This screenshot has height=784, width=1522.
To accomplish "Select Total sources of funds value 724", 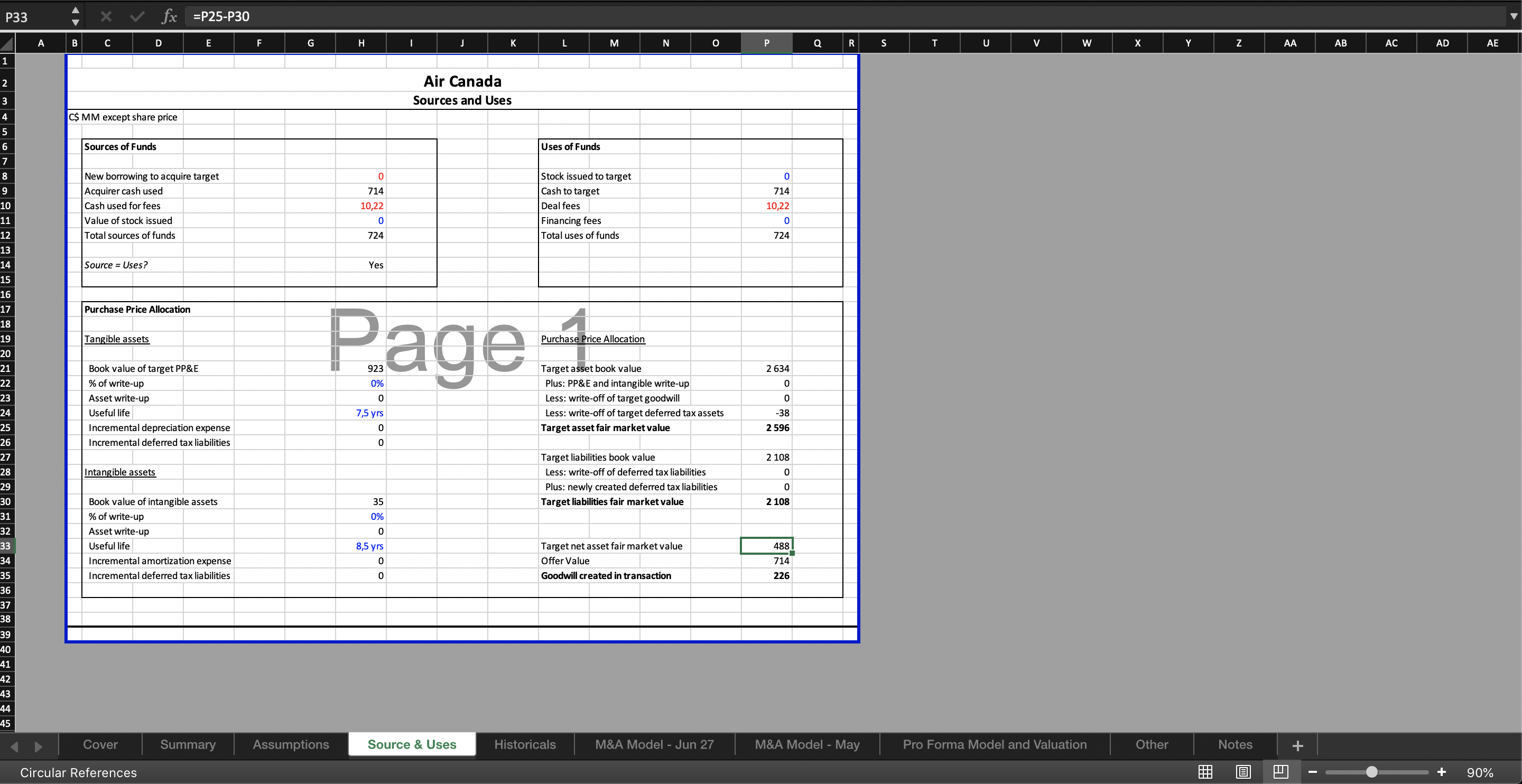I will pos(361,235).
